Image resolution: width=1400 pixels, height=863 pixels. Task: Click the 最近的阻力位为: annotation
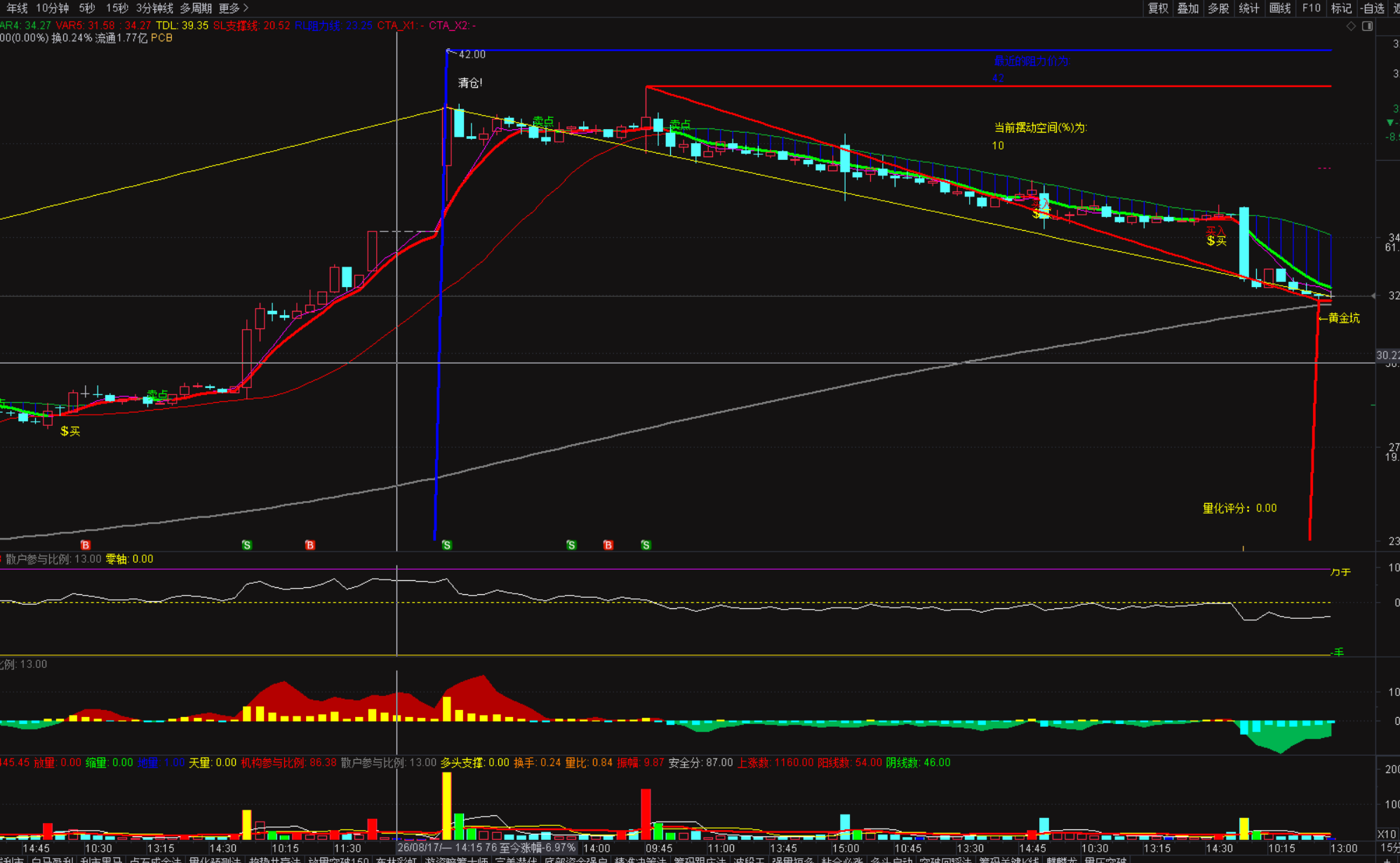tap(1032, 61)
